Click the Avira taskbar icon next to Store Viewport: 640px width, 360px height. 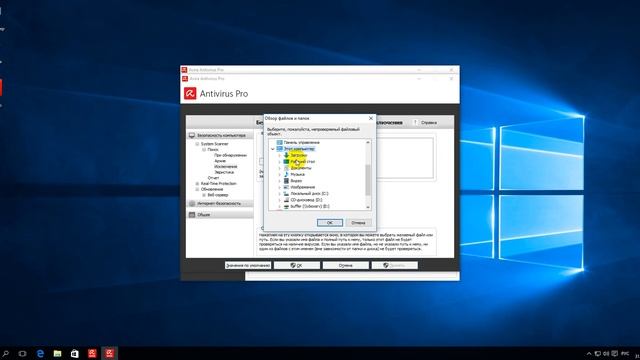coord(92,353)
